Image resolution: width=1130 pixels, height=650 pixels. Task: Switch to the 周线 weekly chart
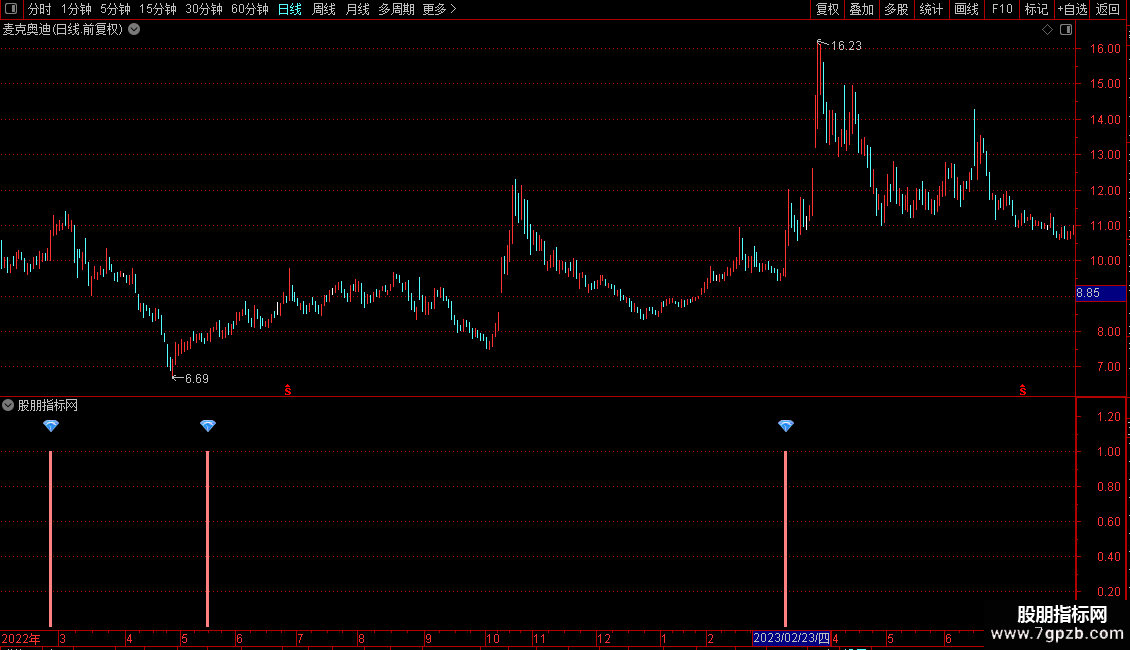point(324,9)
